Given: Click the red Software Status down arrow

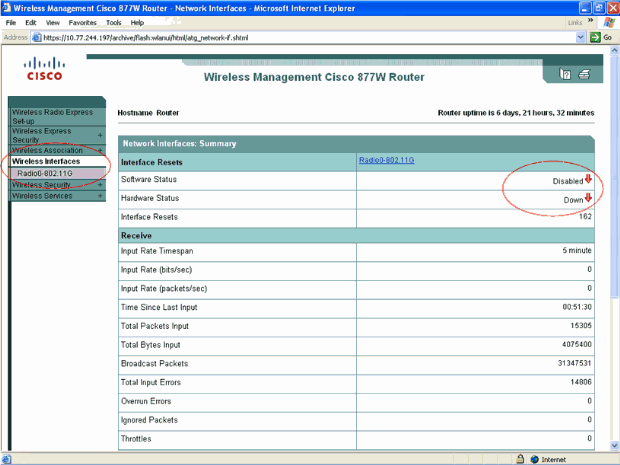Looking at the screenshot, I should coord(589,181).
